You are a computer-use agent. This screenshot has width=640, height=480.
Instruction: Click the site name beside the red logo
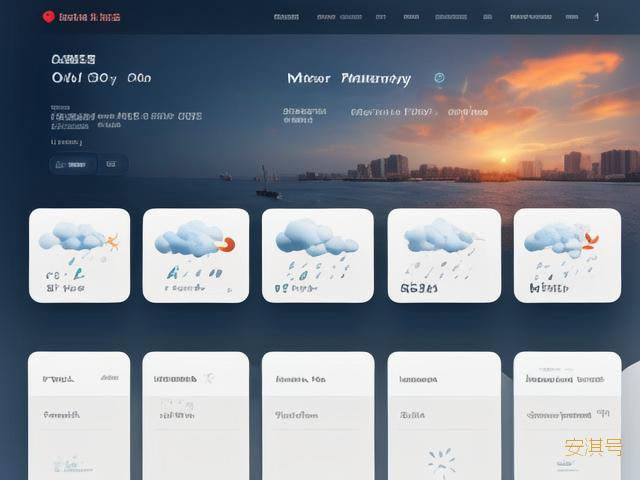pyautogui.click(x=89, y=17)
